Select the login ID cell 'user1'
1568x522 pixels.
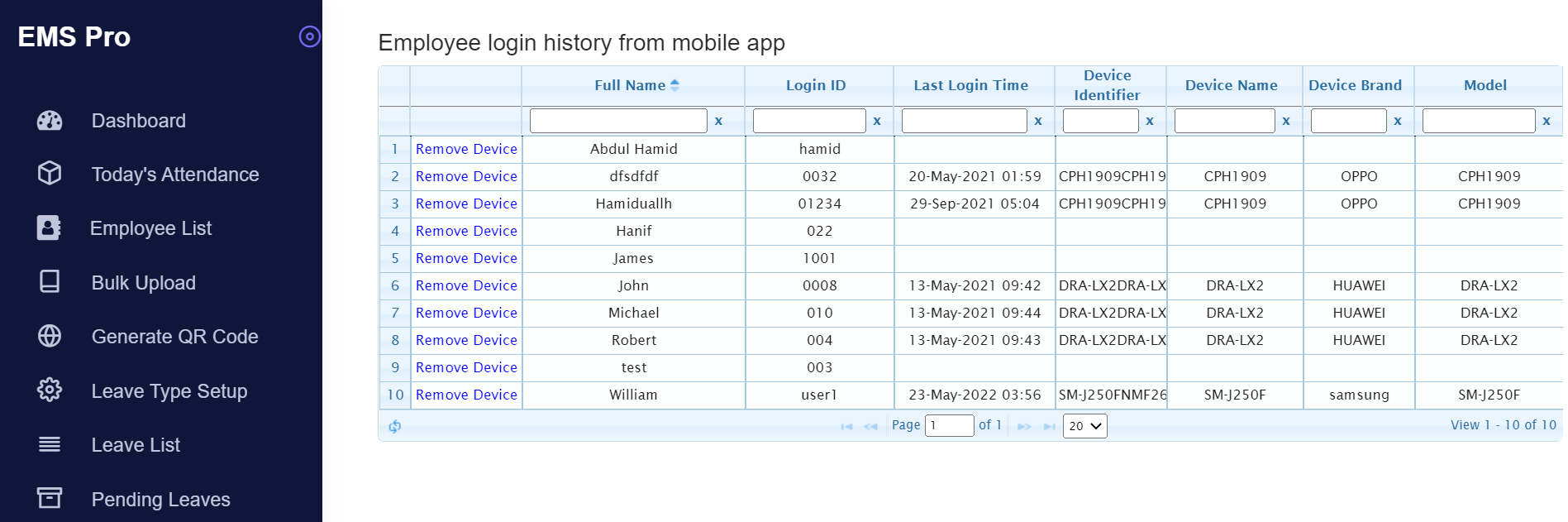[x=819, y=395]
